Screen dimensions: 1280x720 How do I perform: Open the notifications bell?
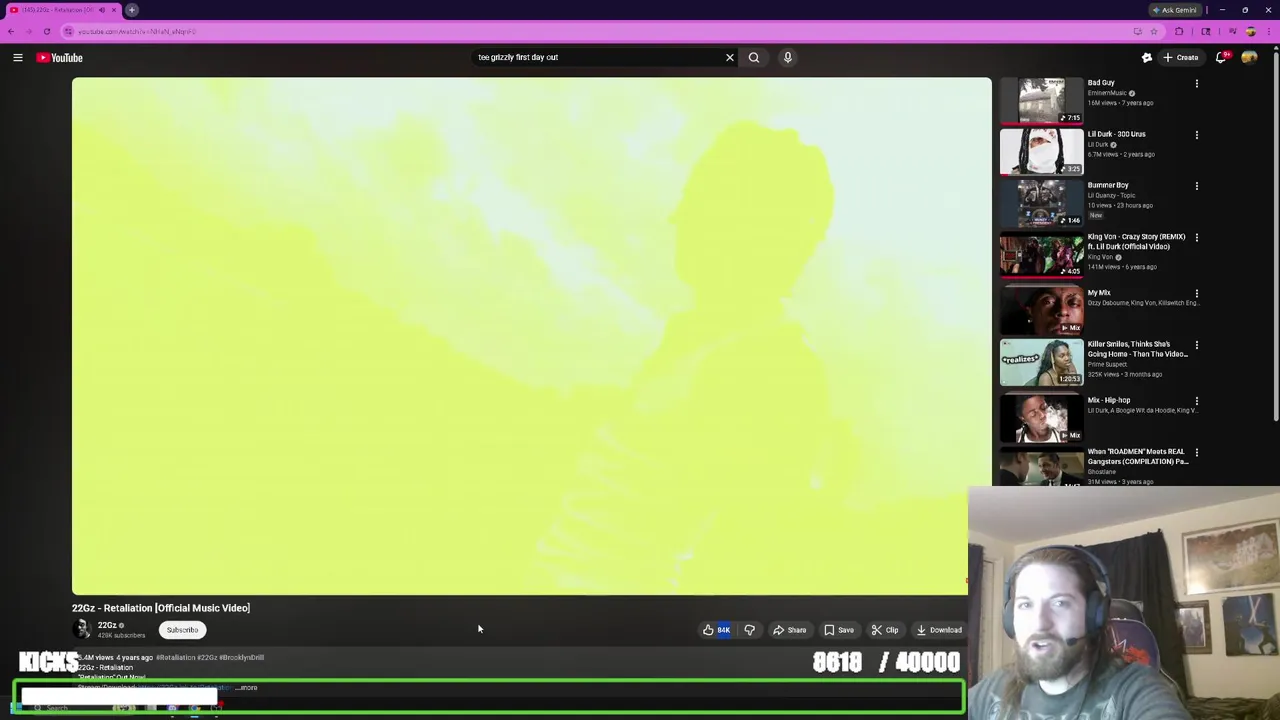pos(1221,58)
